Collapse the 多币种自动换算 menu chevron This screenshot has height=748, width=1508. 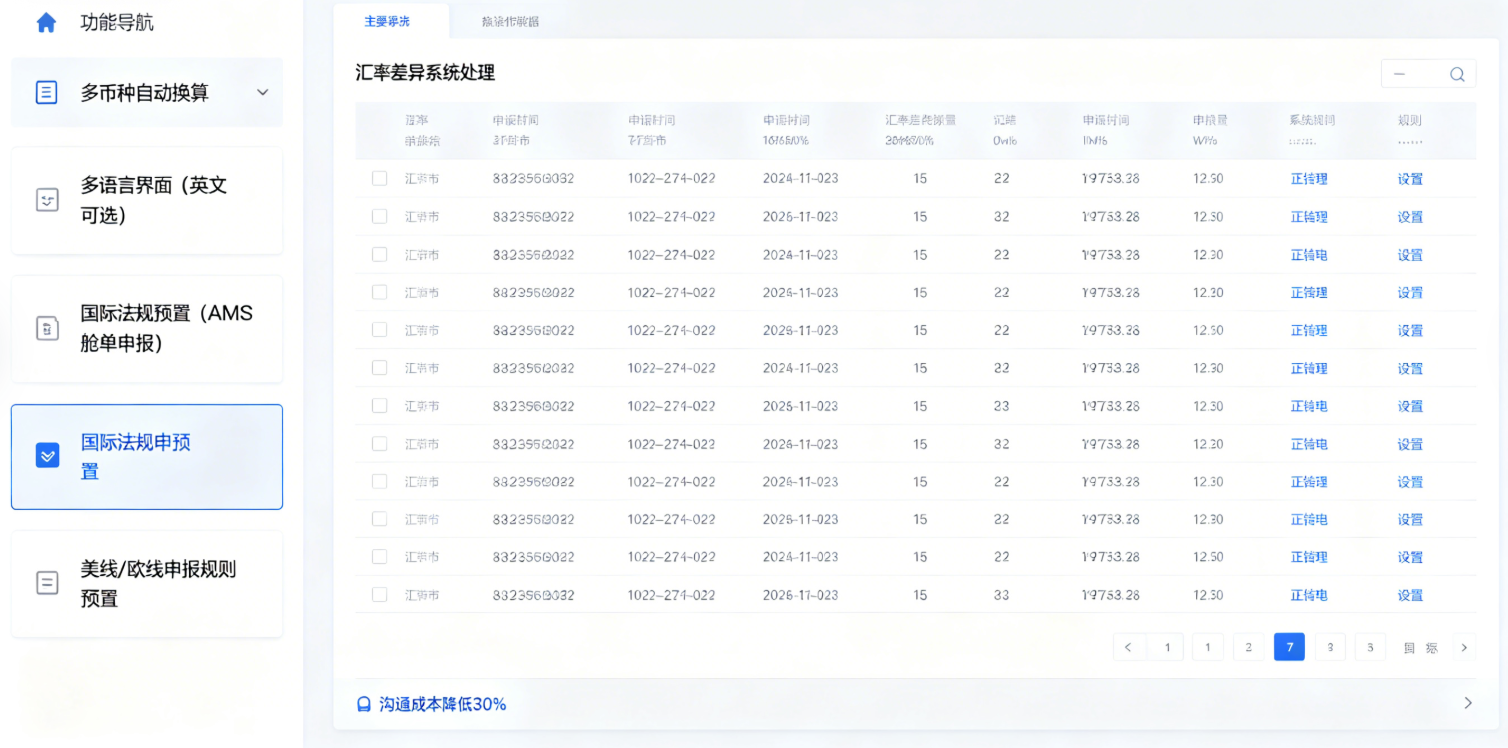coord(262,92)
